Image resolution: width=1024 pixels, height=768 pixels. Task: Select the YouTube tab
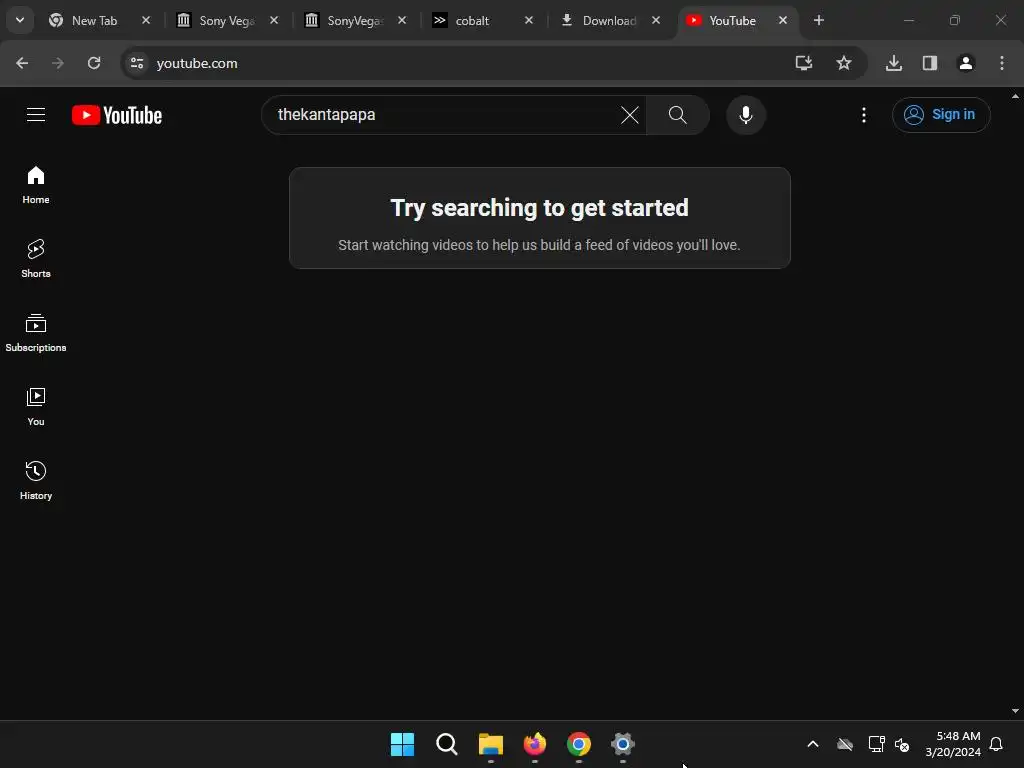(x=733, y=21)
